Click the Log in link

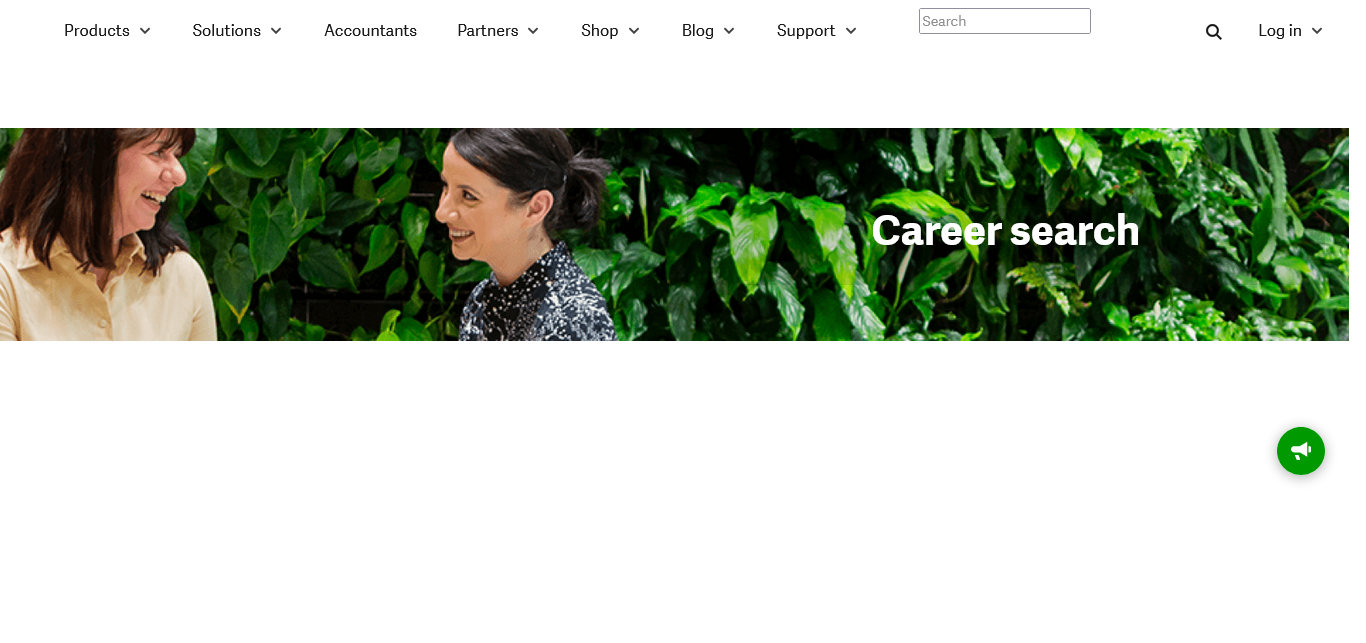[1280, 31]
